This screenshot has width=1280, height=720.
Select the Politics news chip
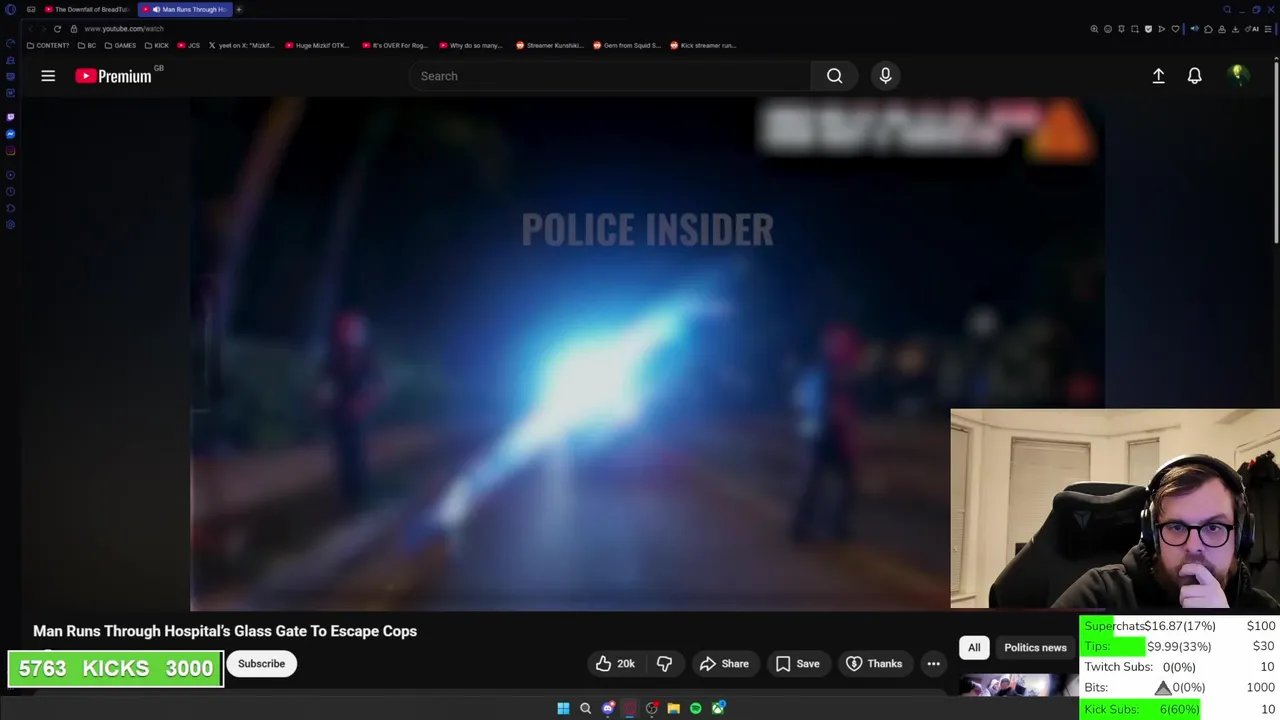pyautogui.click(x=1035, y=648)
